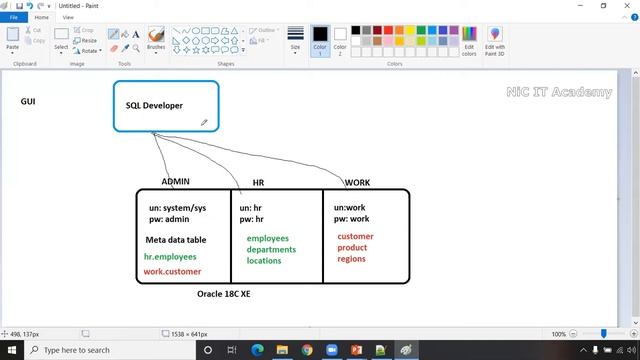The width and height of the screenshot is (640, 360).
Task: Click the zoom in plus button
Action: (x=634, y=334)
